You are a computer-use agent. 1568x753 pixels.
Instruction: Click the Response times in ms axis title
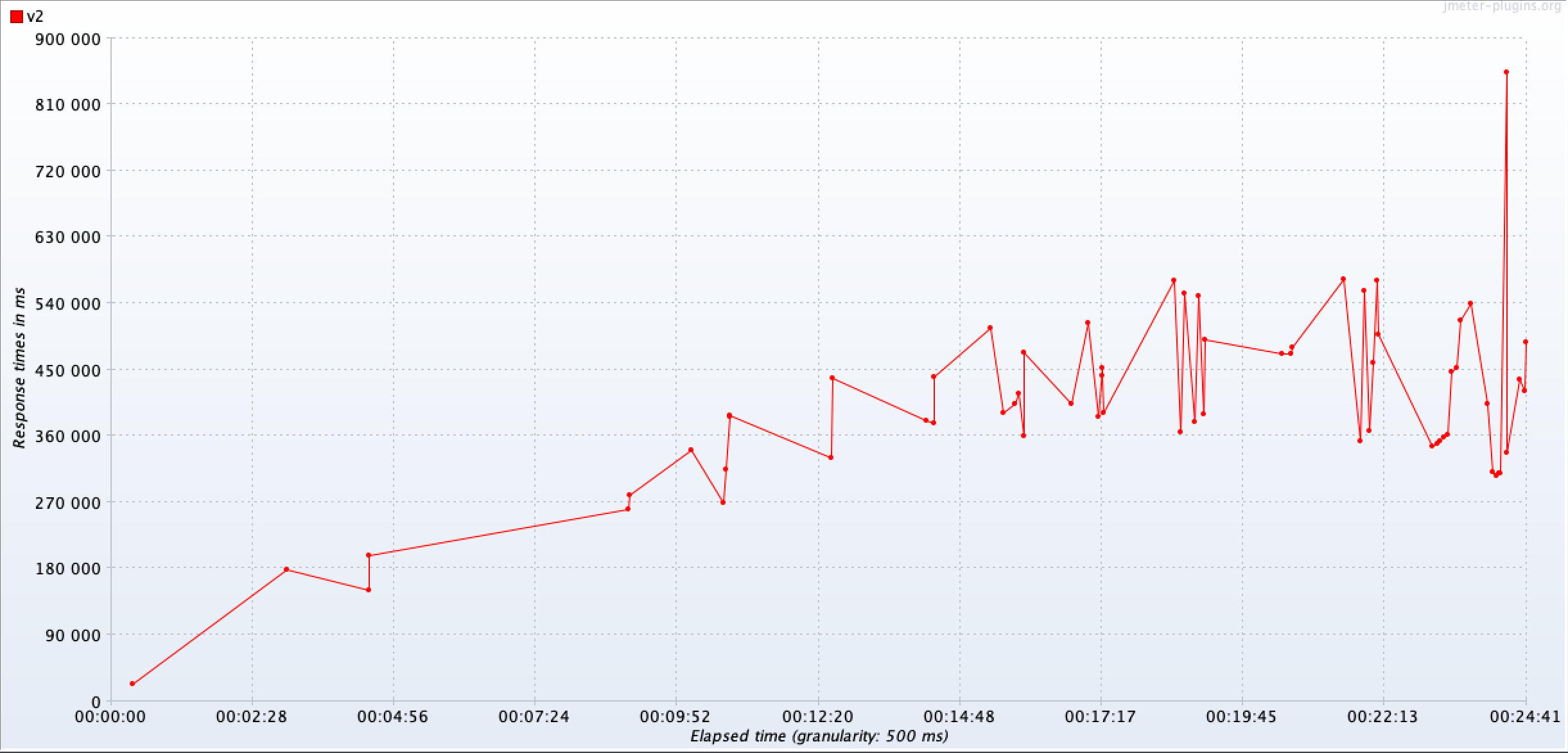20,368
